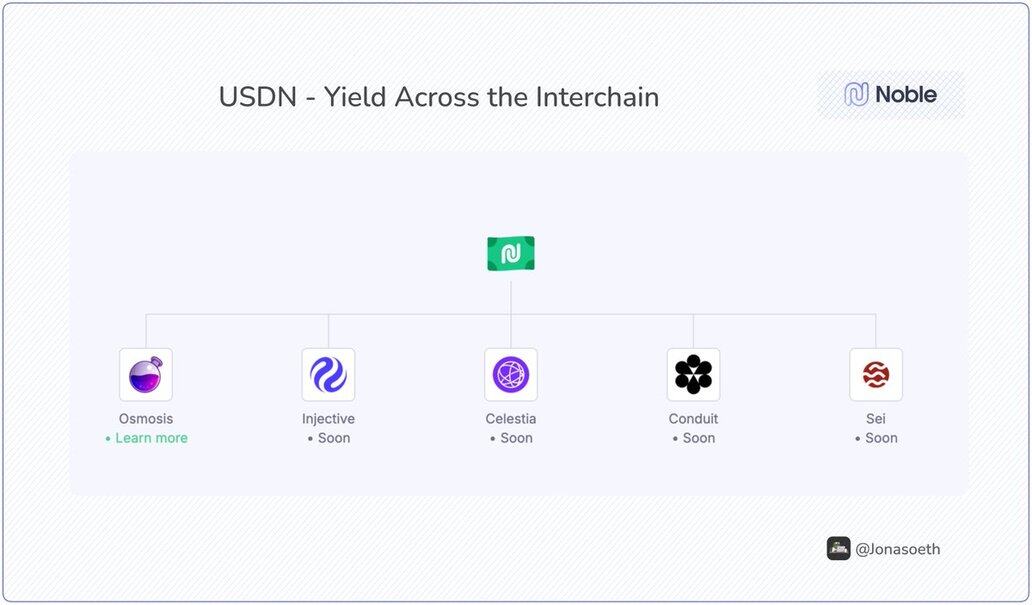Screen dimensions: 1032x605
Task: Click the Soon status under Celestia
Action: (x=516, y=438)
